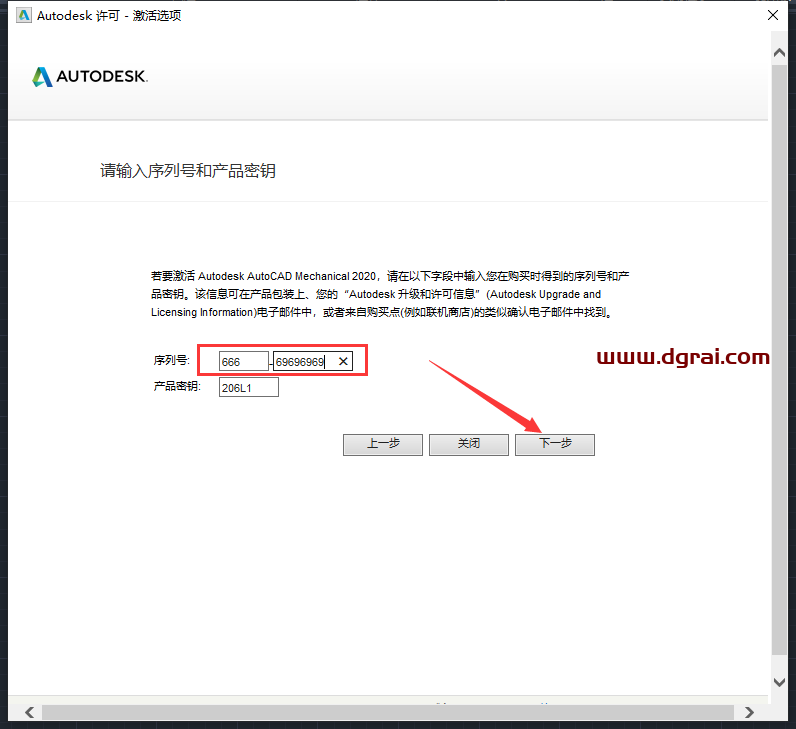Click the vertical scrollbar up arrow
Screen dimensions: 796x729
(779, 52)
